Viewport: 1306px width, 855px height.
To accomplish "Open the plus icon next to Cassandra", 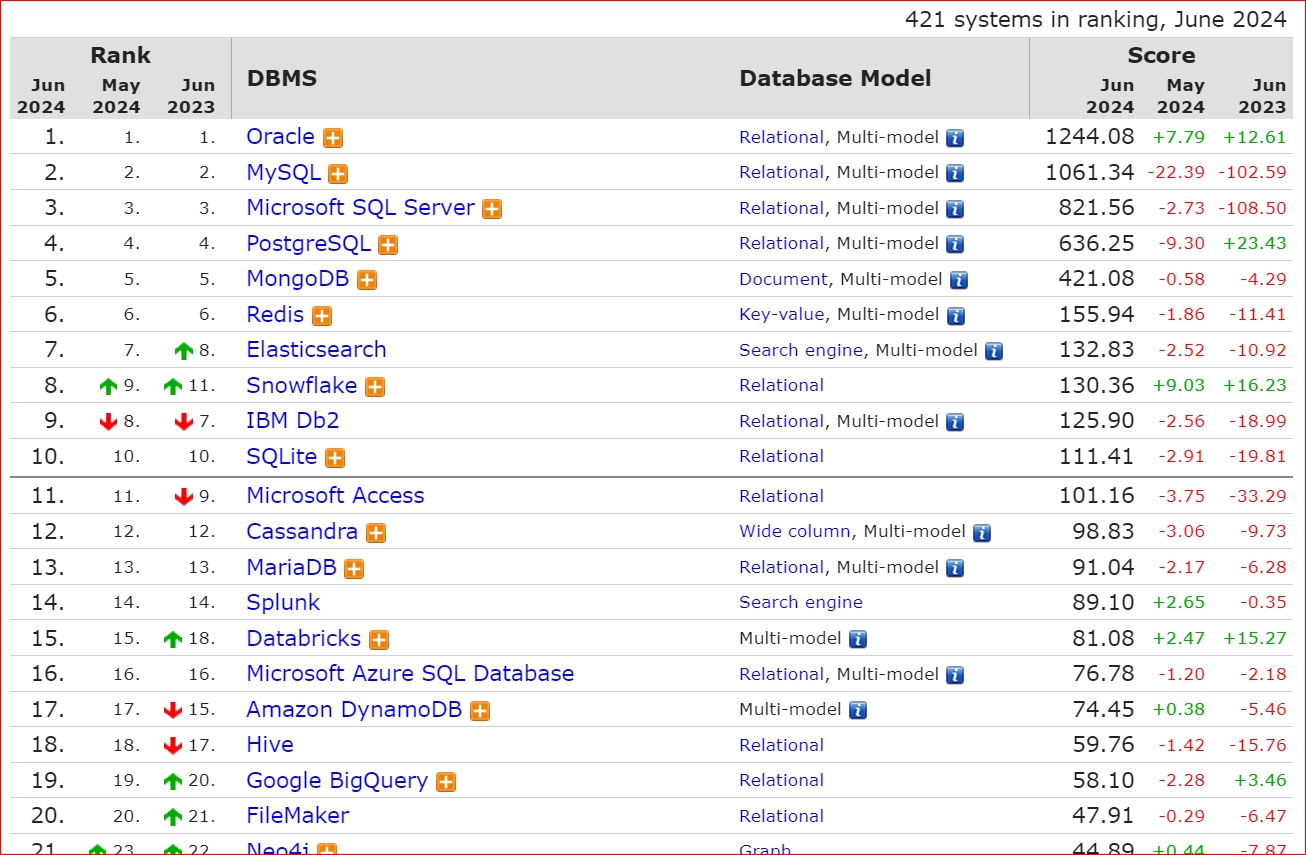I will click(x=376, y=533).
